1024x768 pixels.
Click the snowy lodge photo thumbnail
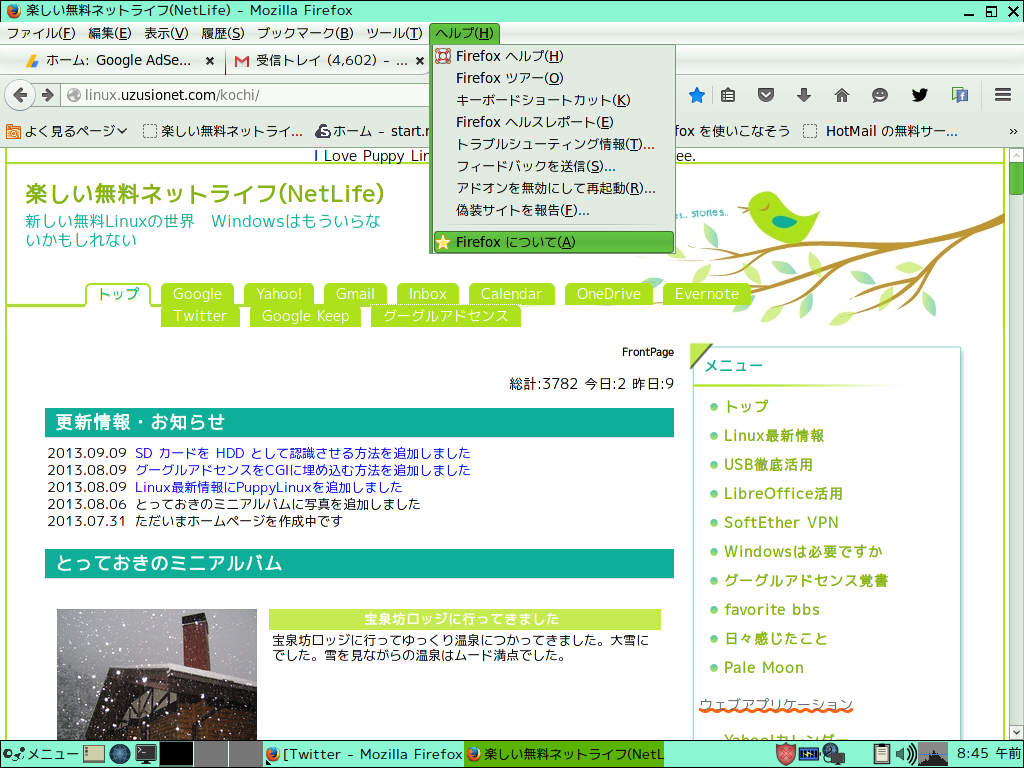[157, 675]
